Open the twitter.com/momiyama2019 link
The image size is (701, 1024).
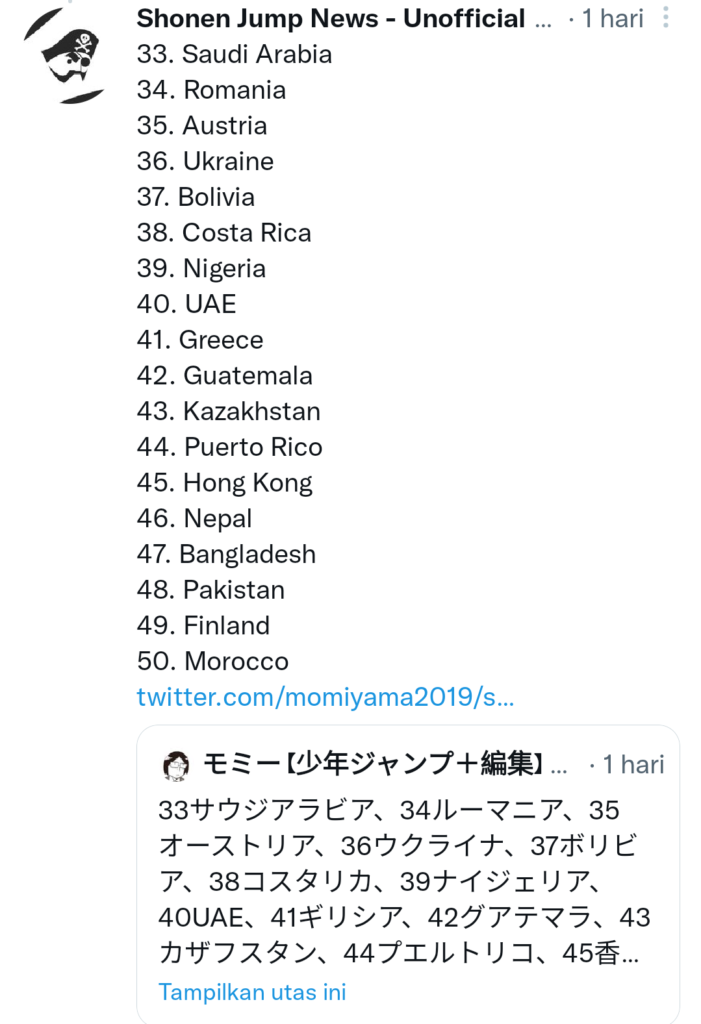pyautogui.click(x=326, y=697)
